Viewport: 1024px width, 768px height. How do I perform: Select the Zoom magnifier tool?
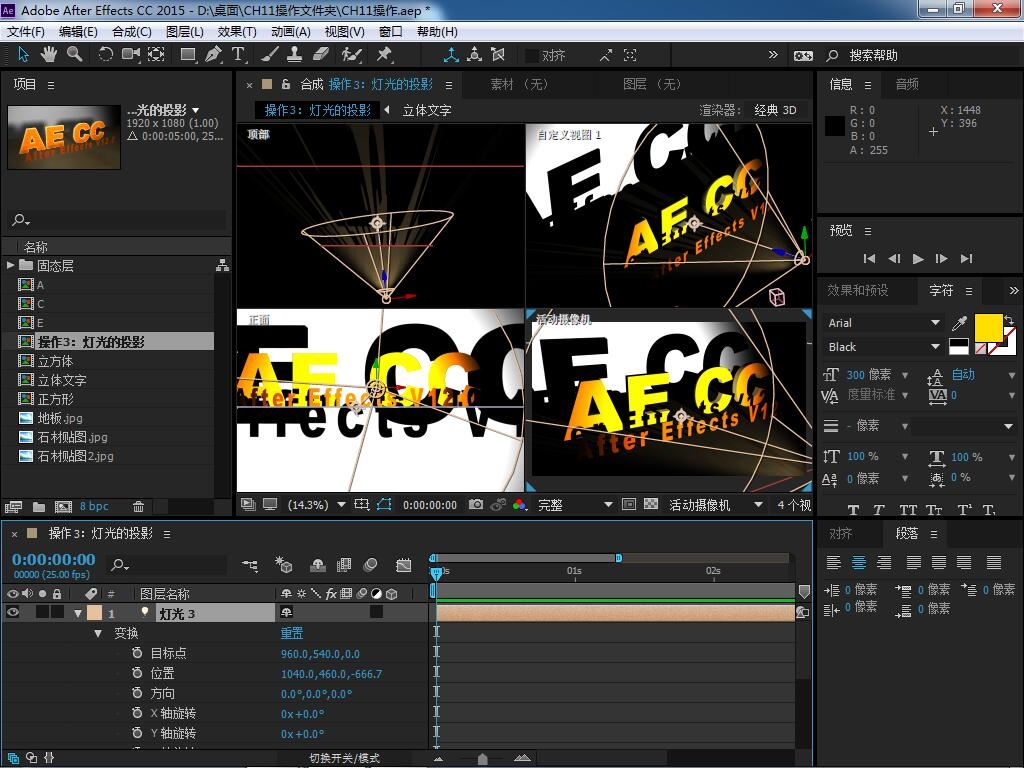(75, 55)
